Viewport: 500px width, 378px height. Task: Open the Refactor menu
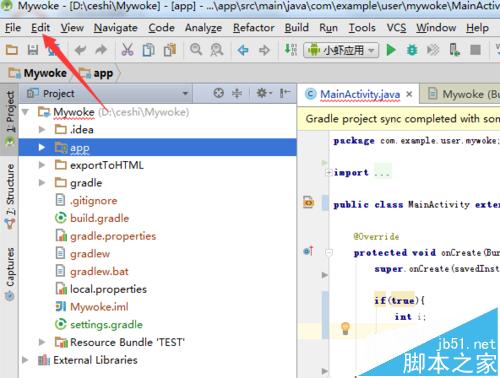click(254, 28)
